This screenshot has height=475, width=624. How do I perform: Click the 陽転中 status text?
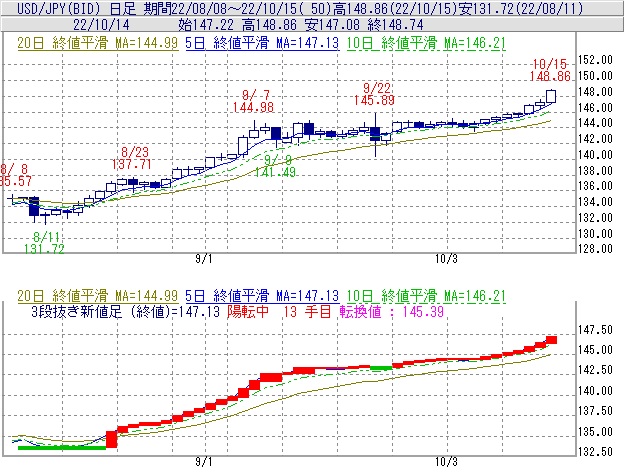tap(248, 311)
